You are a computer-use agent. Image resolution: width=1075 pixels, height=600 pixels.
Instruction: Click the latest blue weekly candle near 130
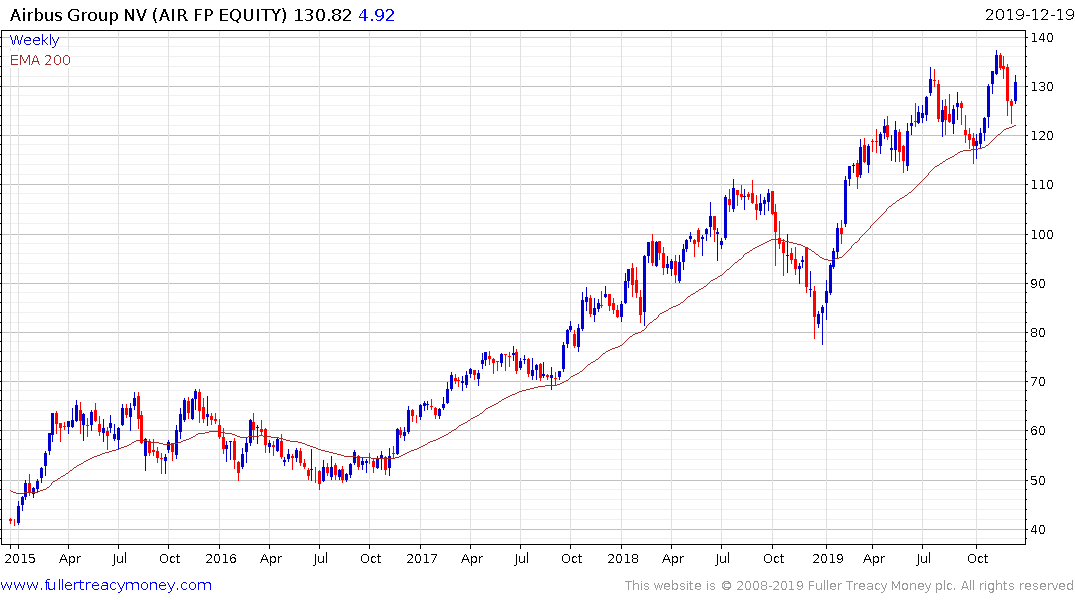click(x=1015, y=91)
